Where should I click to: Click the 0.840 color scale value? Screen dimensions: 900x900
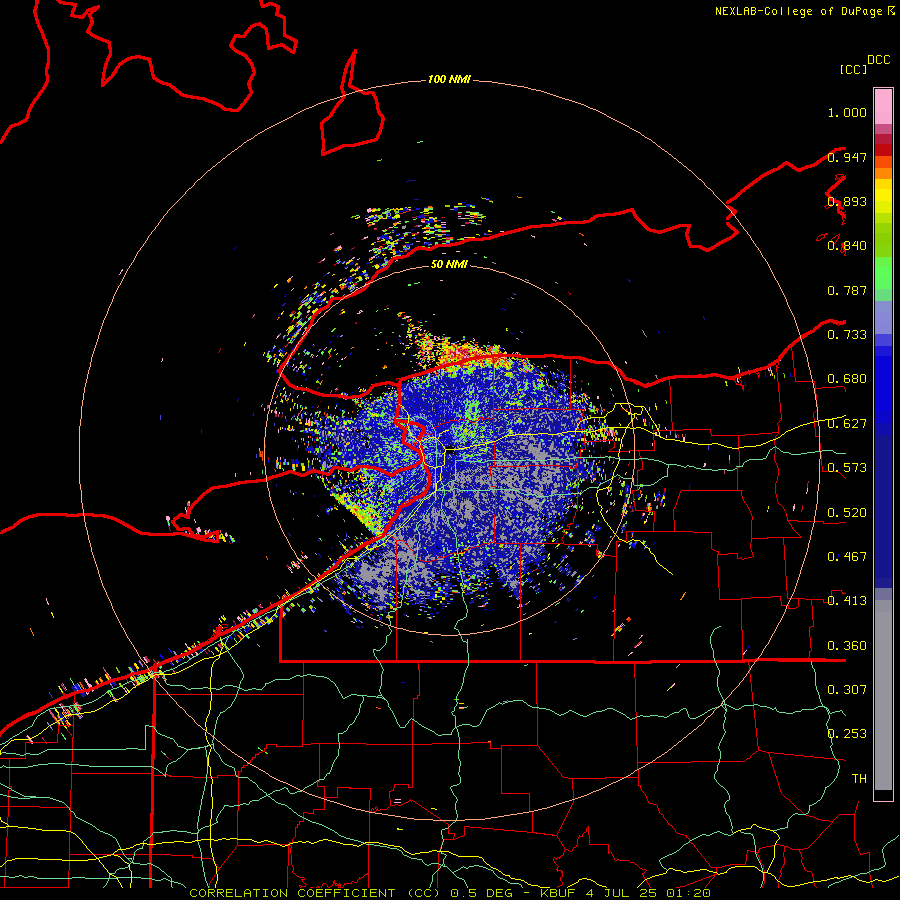click(847, 246)
